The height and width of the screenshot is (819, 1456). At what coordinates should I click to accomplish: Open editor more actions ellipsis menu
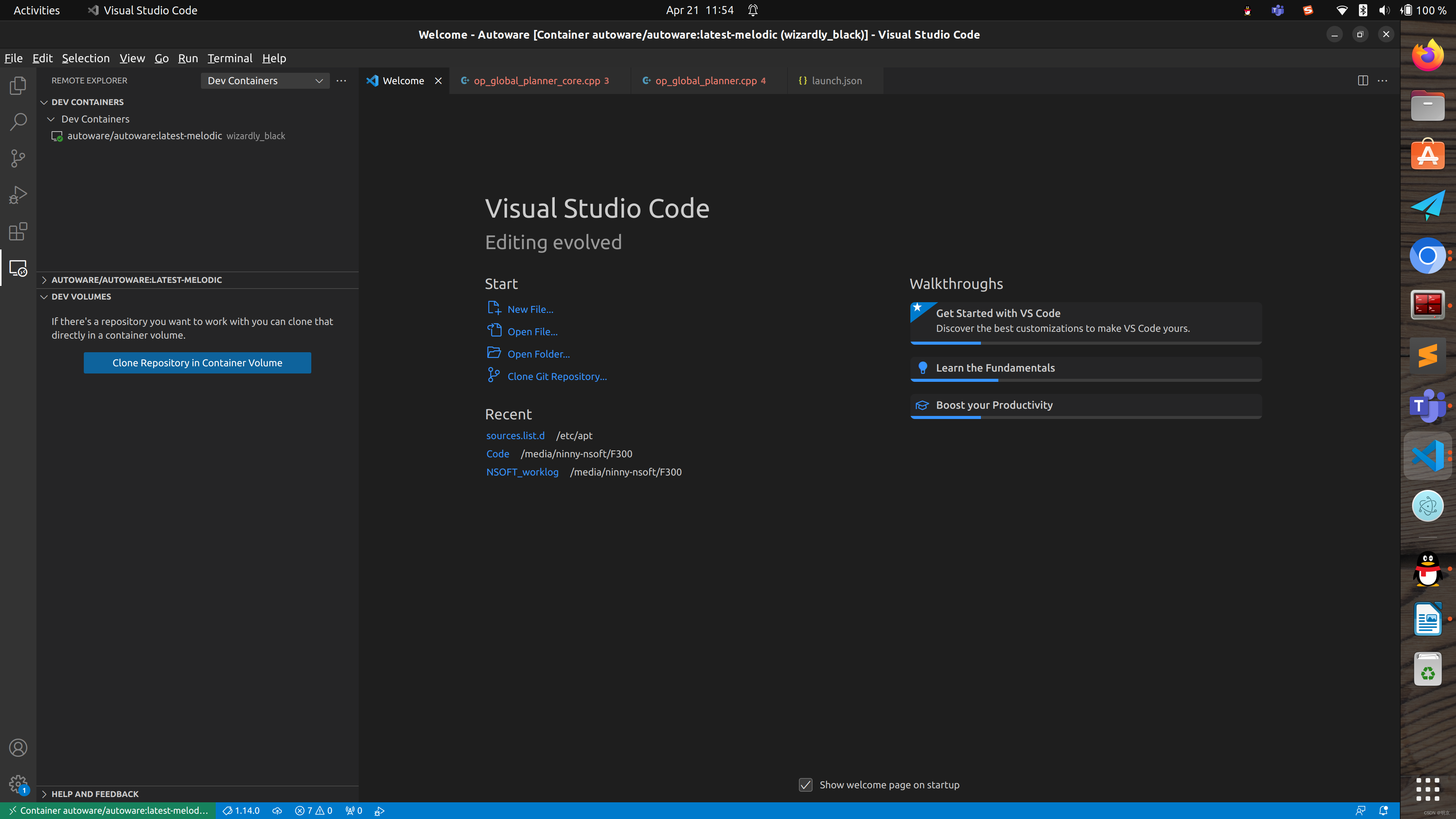[x=1383, y=81]
